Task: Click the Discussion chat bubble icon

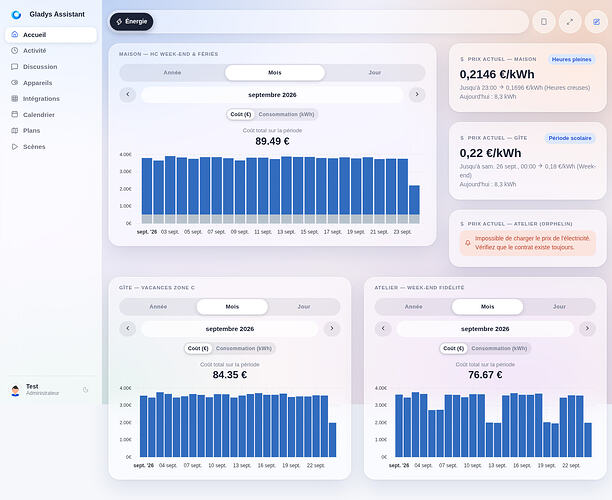Action: point(15,66)
